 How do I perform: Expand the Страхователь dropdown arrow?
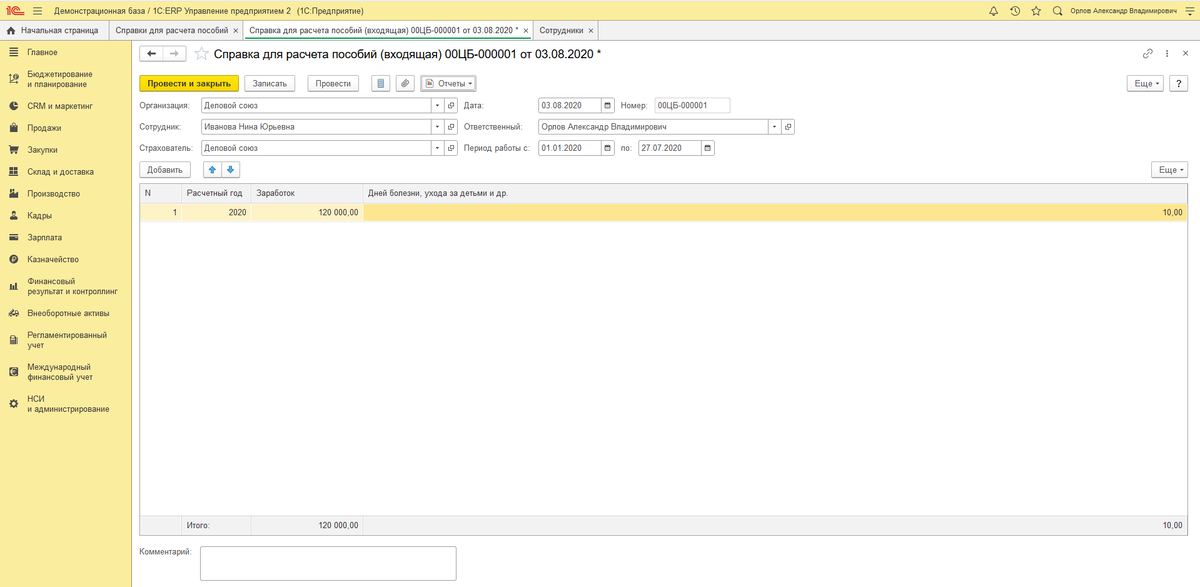(437, 148)
